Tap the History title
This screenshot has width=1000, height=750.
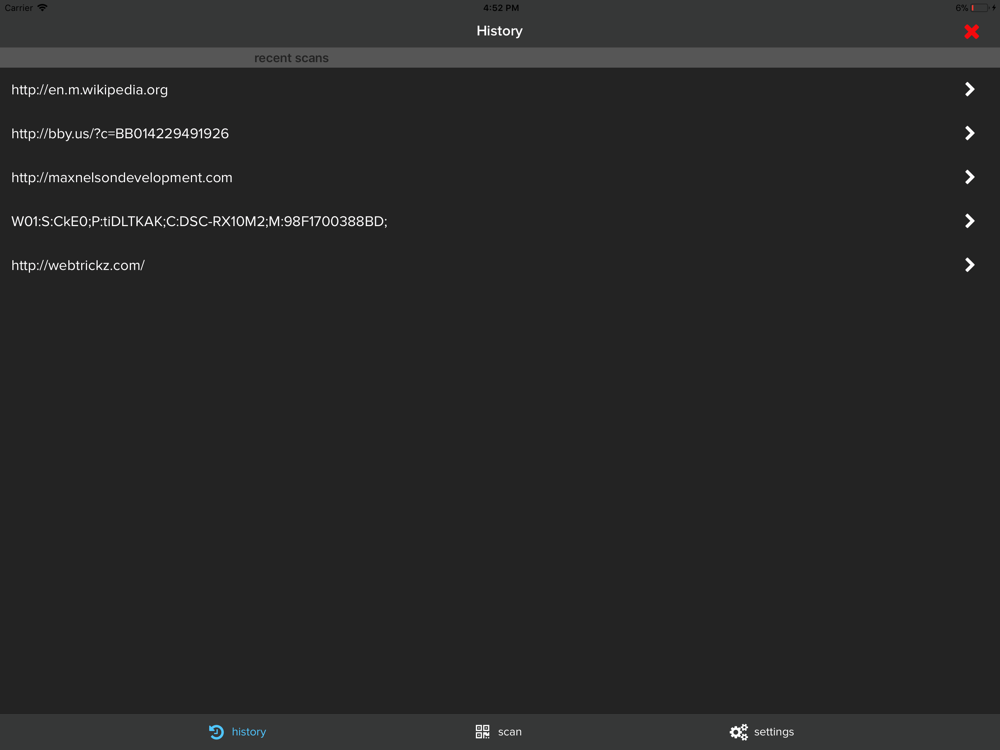tap(499, 31)
